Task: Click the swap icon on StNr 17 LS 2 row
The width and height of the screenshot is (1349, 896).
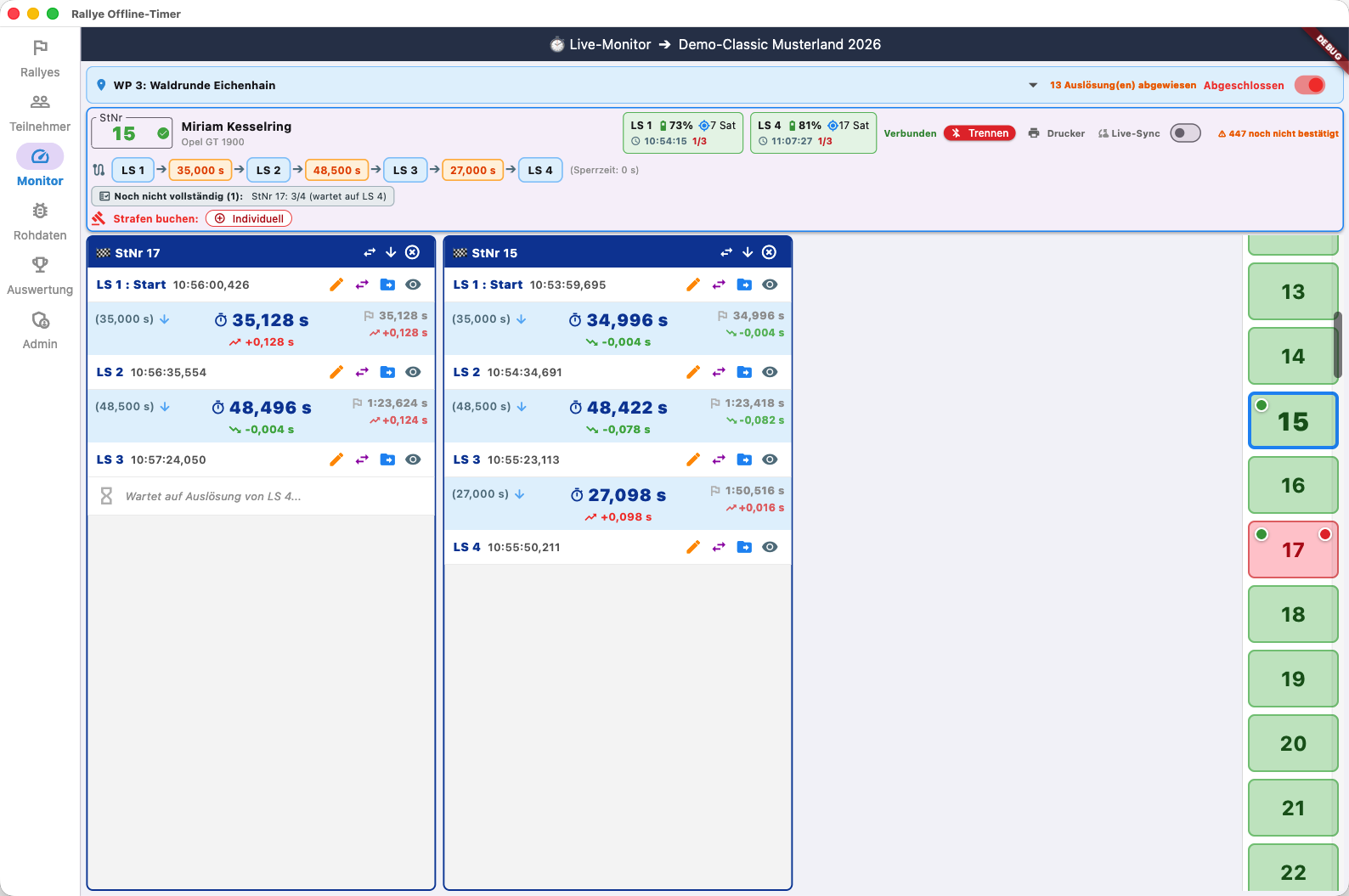Action: pos(362,372)
